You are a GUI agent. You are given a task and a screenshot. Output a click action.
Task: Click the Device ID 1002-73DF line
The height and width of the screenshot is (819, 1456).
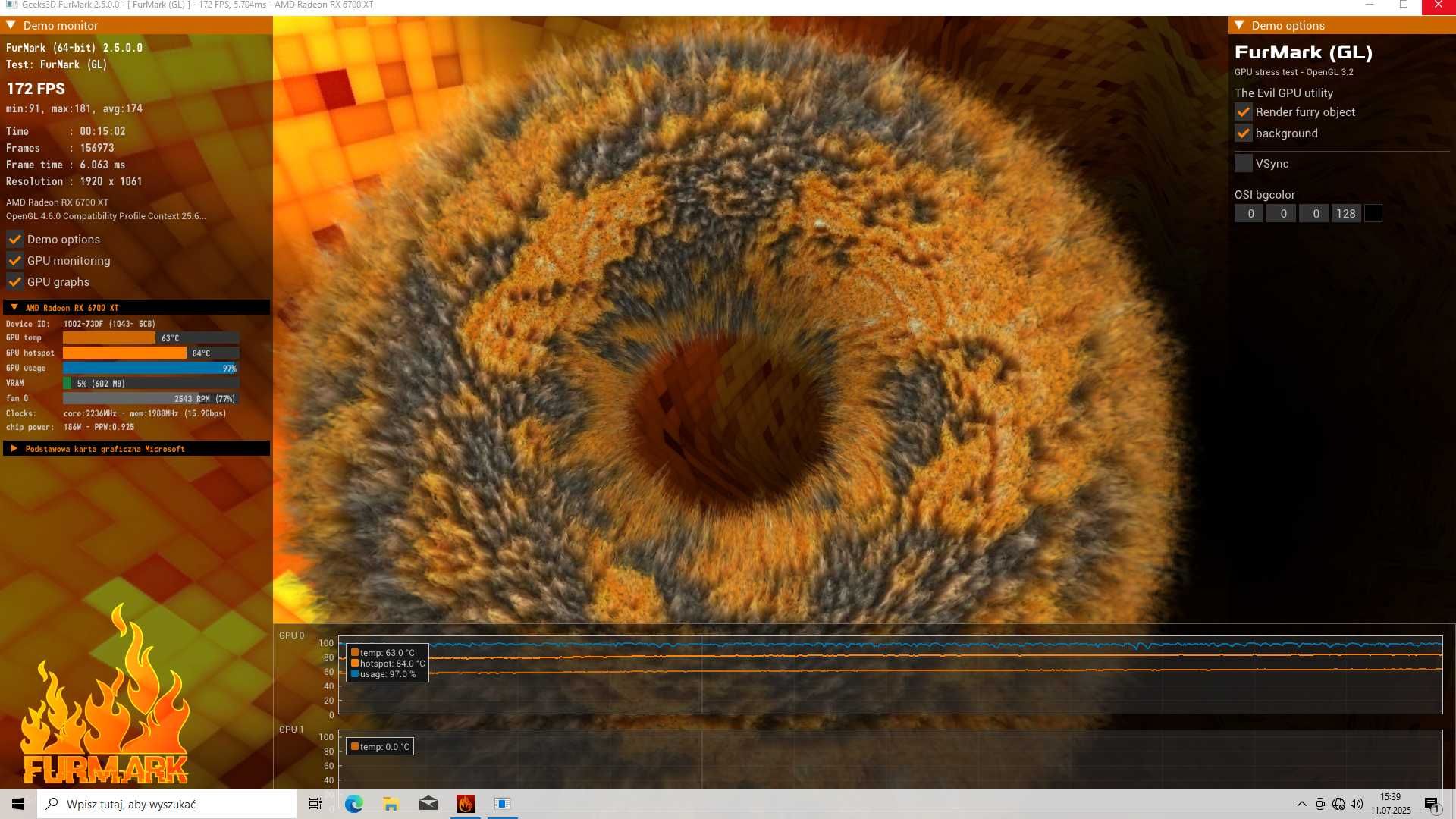click(x=80, y=324)
